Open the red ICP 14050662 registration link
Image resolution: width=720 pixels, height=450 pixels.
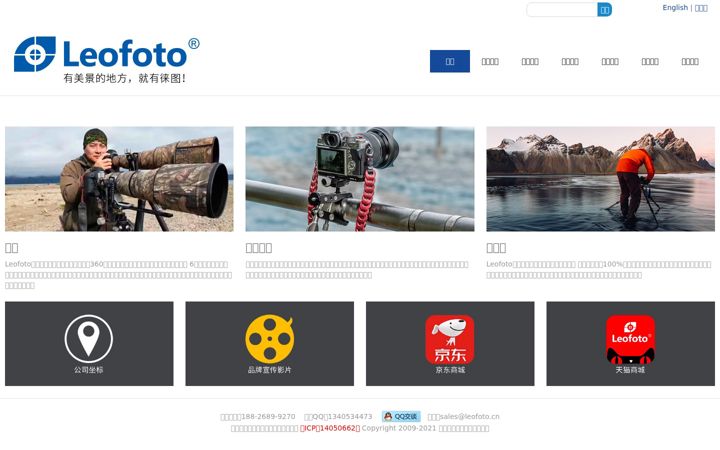330,428
